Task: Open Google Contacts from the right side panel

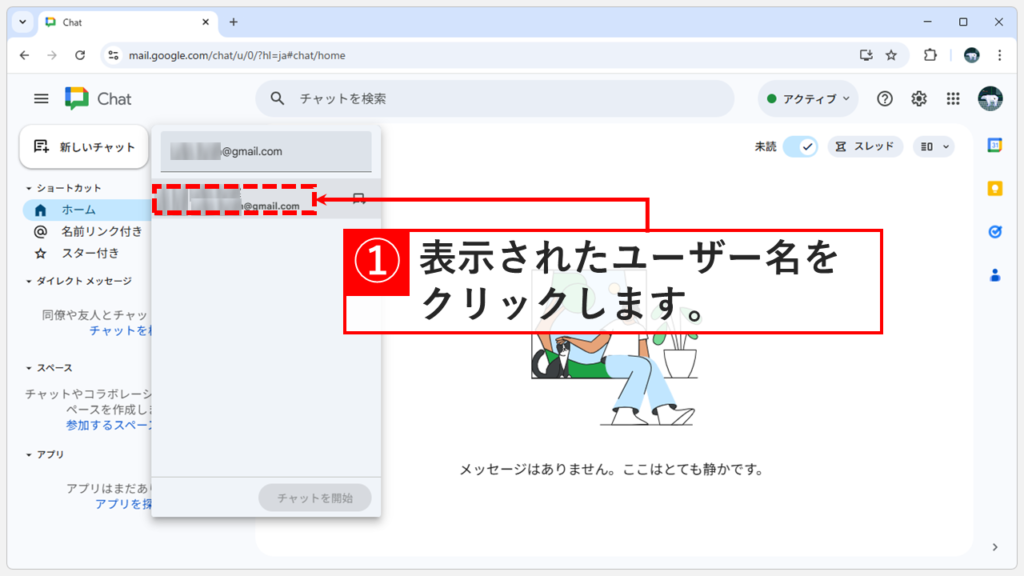Action: pyautogui.click(x=994, y=273)
